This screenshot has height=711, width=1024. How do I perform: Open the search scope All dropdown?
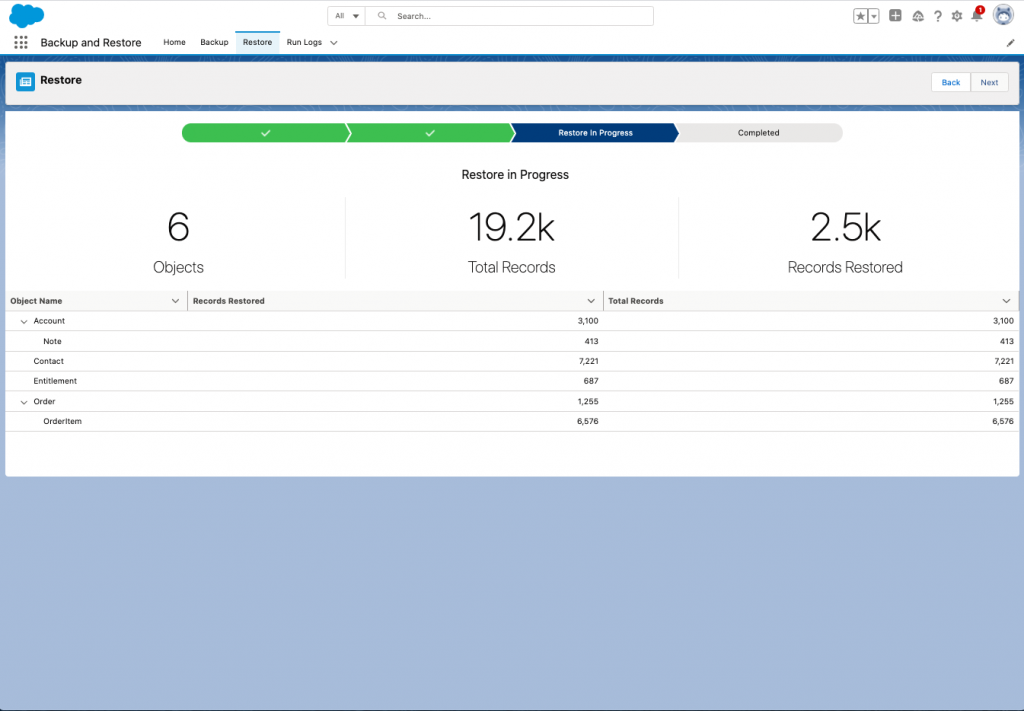(347, 16)
